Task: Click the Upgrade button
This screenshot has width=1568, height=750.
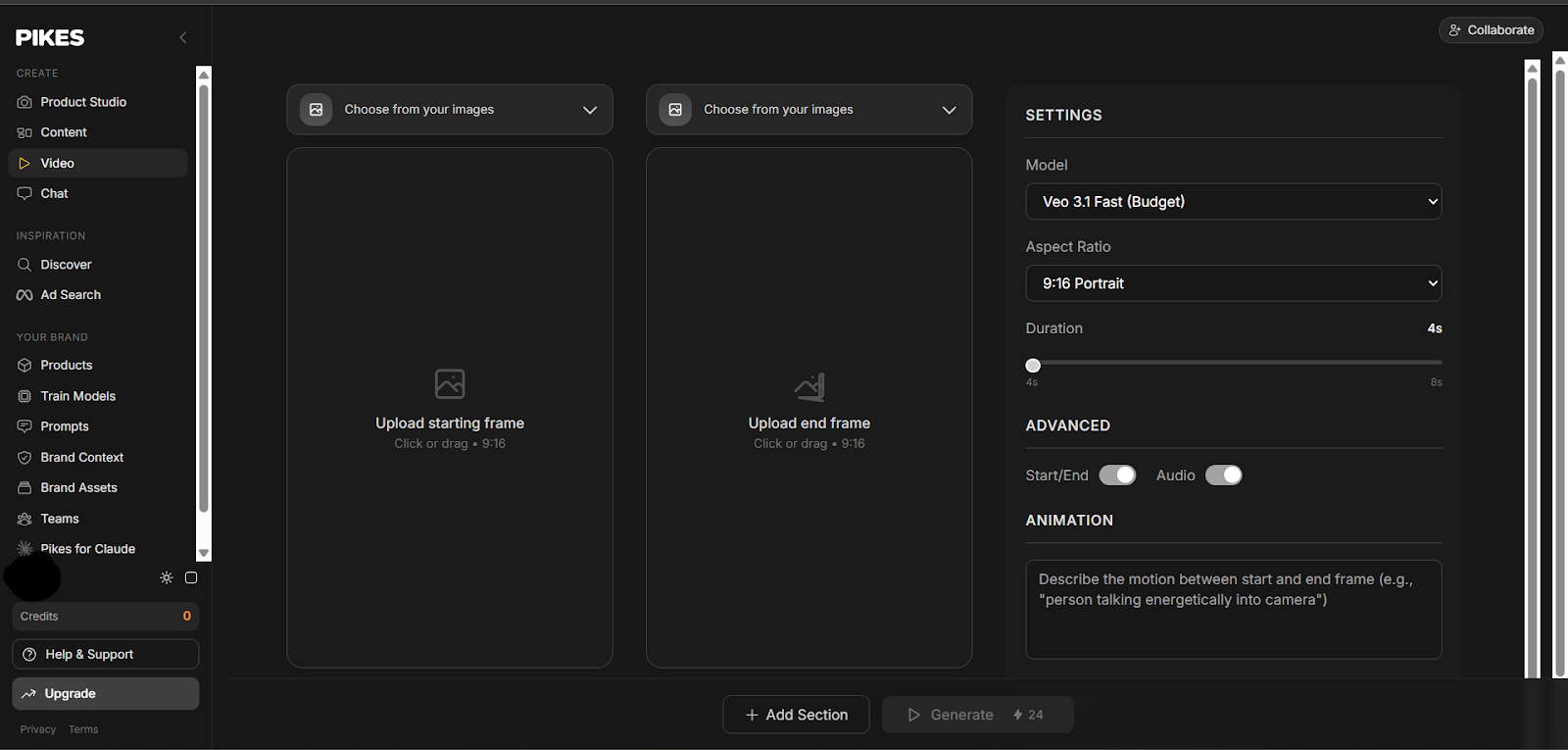Action: tap(106, 693)
